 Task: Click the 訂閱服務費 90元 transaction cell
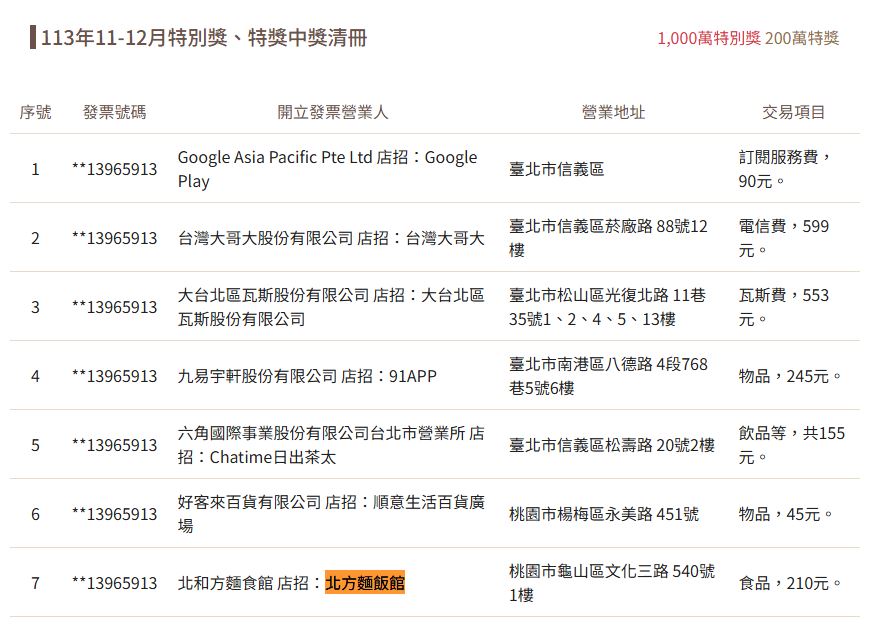(785, 169)
